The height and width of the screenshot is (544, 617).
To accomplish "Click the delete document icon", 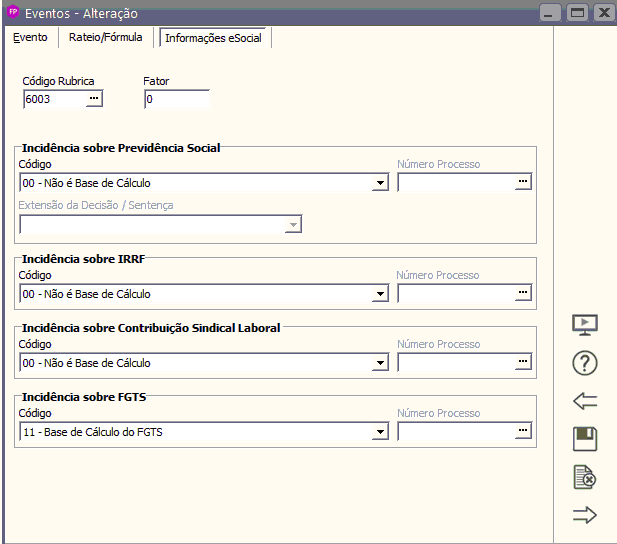I will 585,477.
